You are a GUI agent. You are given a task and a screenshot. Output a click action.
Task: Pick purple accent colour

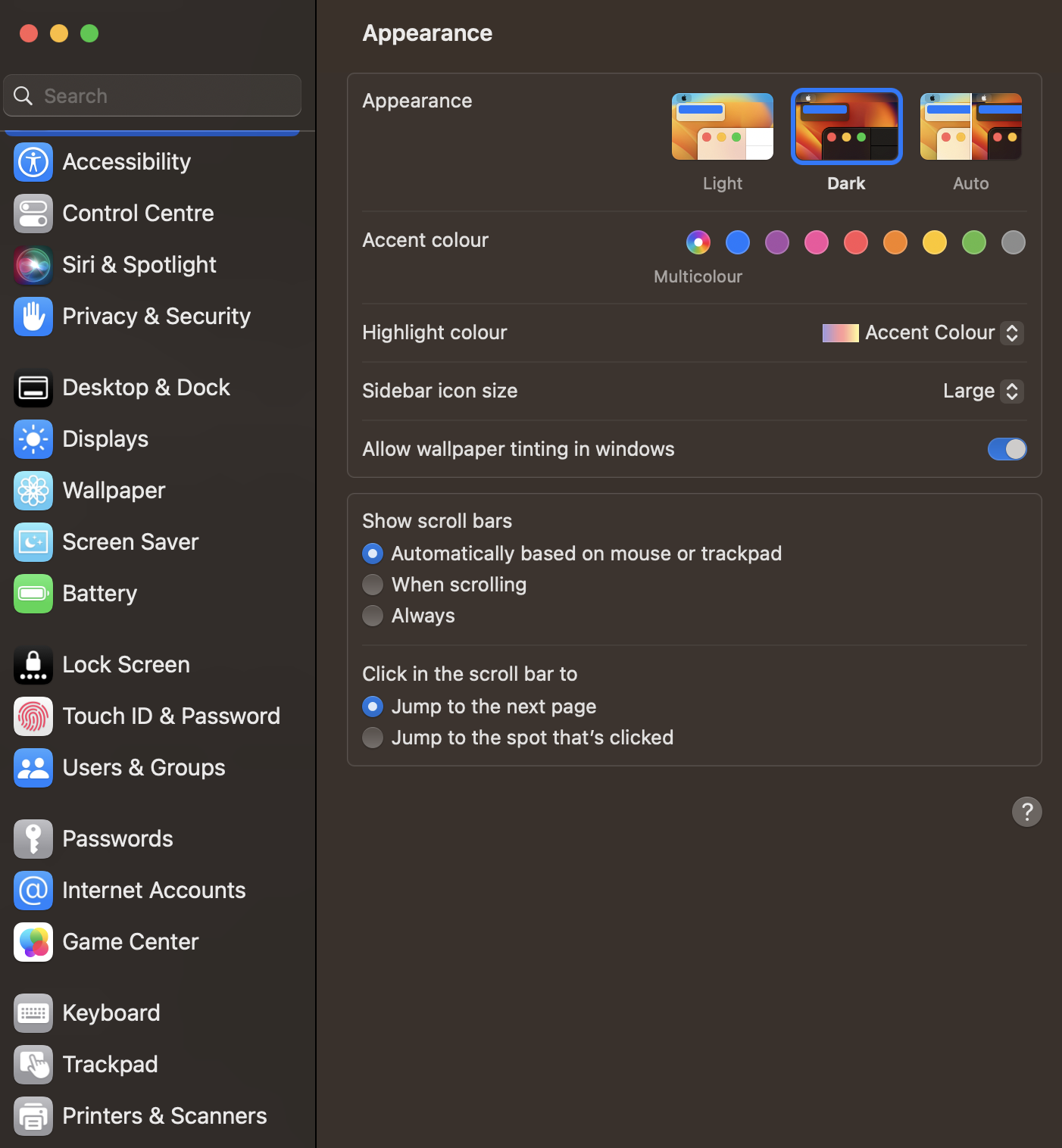[x=777, y=242]
